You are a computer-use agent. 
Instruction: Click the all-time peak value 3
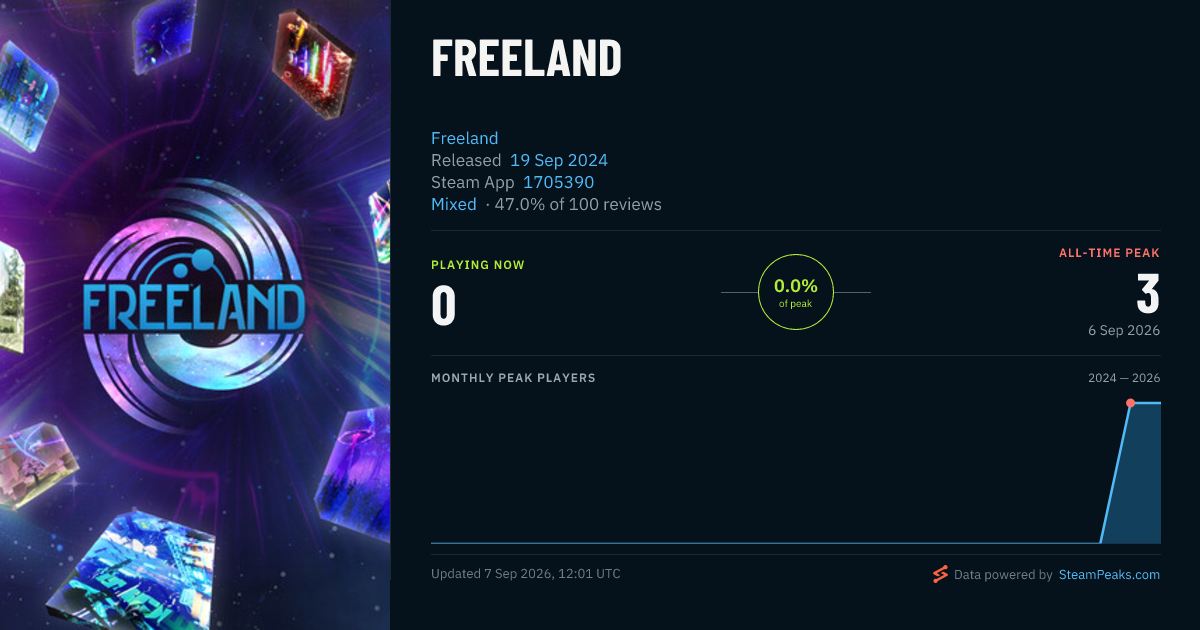[1148, 294]
